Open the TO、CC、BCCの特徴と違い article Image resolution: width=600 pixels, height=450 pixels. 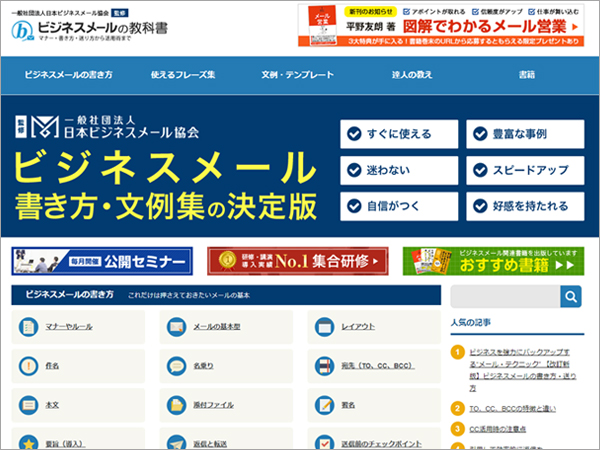[512, 409]
